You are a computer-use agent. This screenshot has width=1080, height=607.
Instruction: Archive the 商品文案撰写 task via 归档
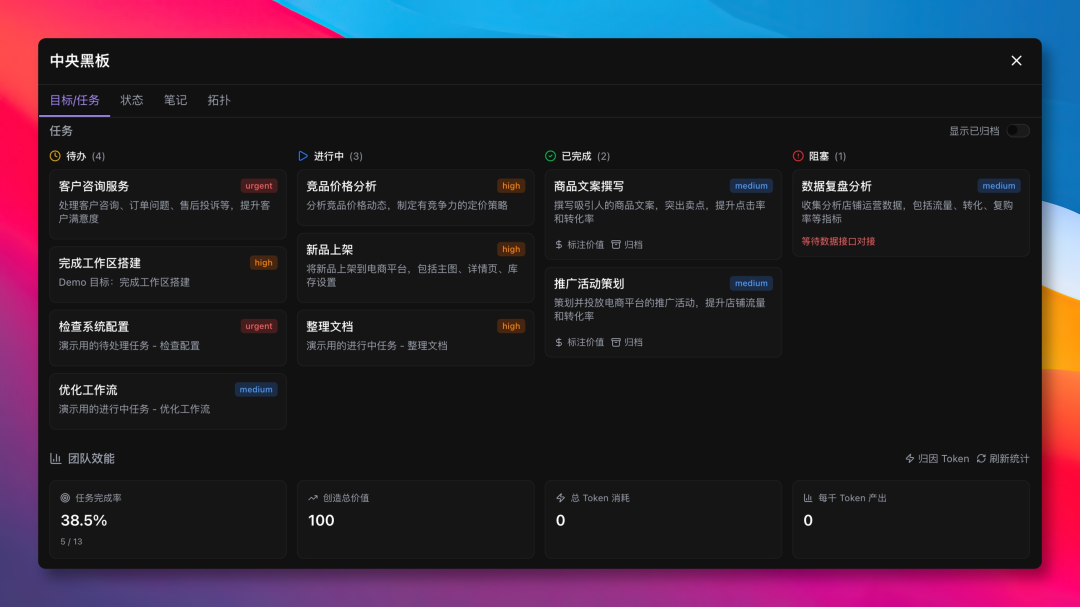click(627, 244)
